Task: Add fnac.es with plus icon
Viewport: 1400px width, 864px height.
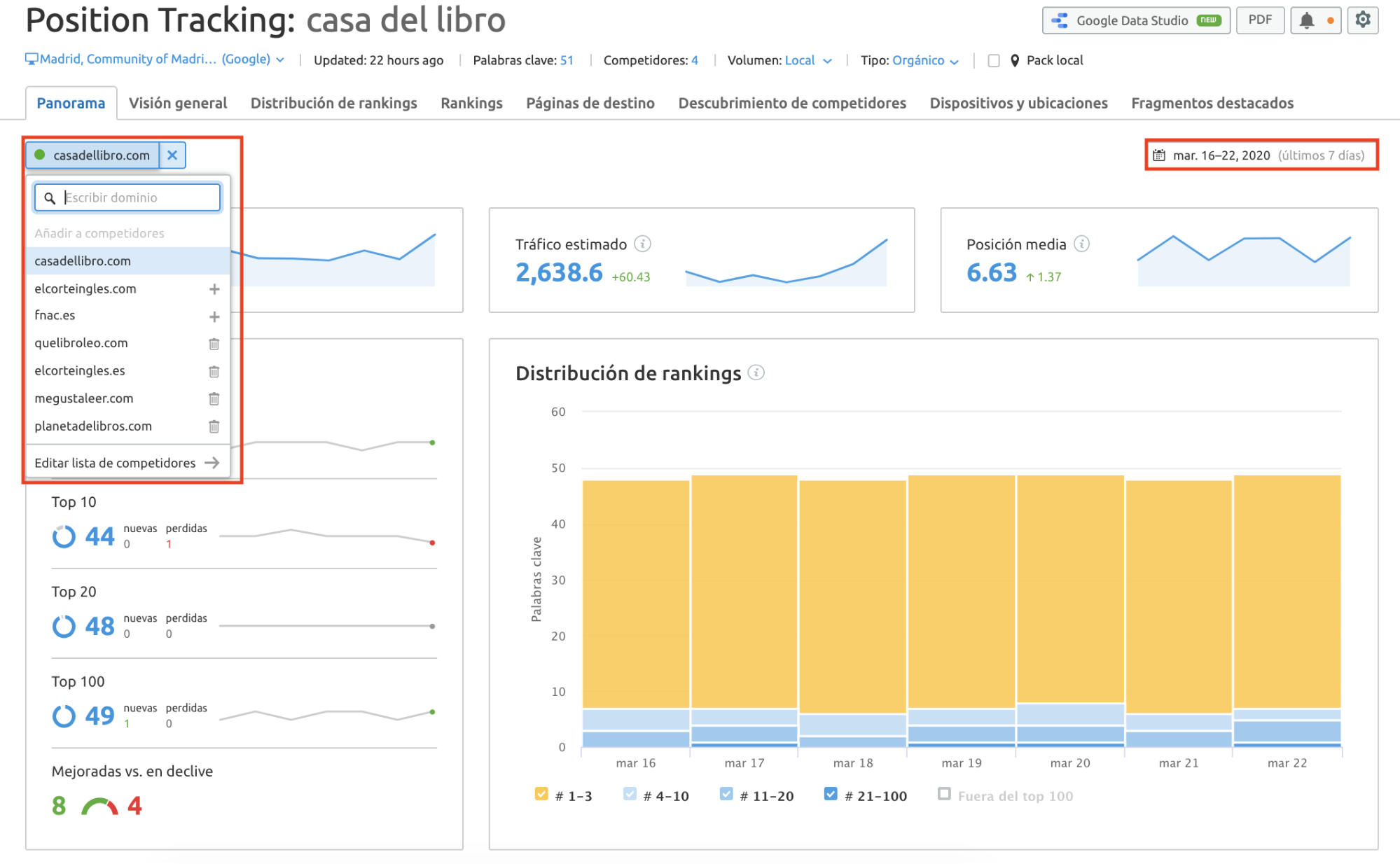Action: (214, 316)
